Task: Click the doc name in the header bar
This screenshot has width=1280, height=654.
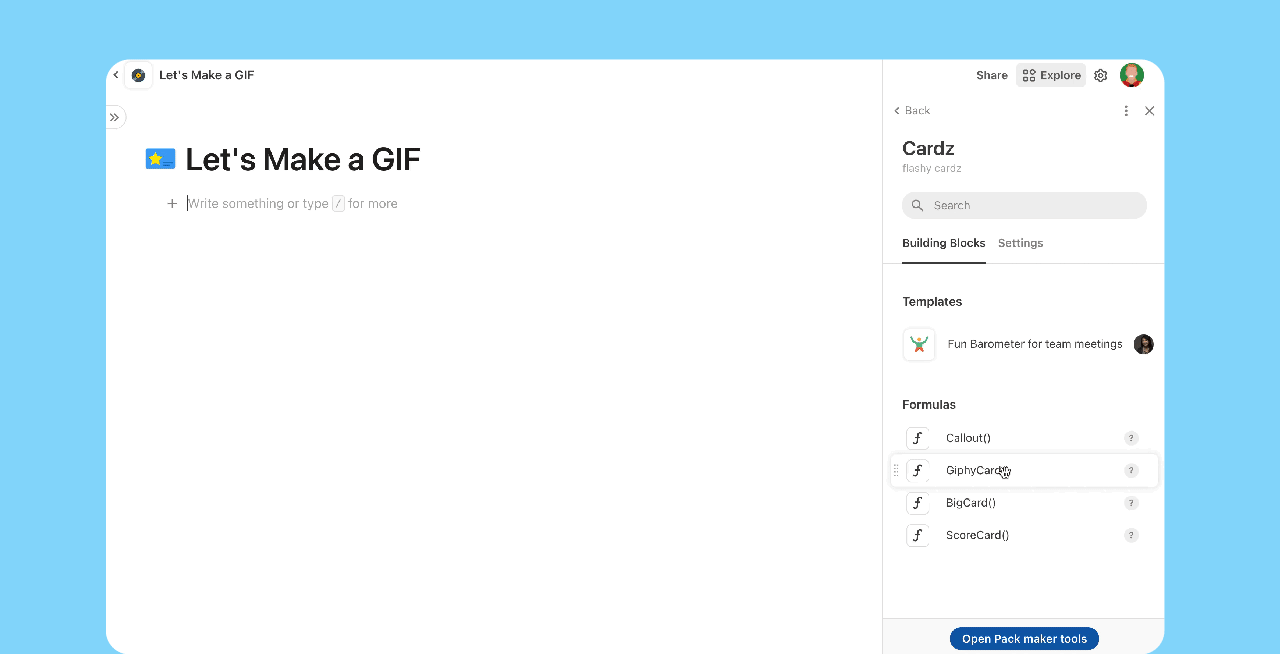Action: click(207, 75)
